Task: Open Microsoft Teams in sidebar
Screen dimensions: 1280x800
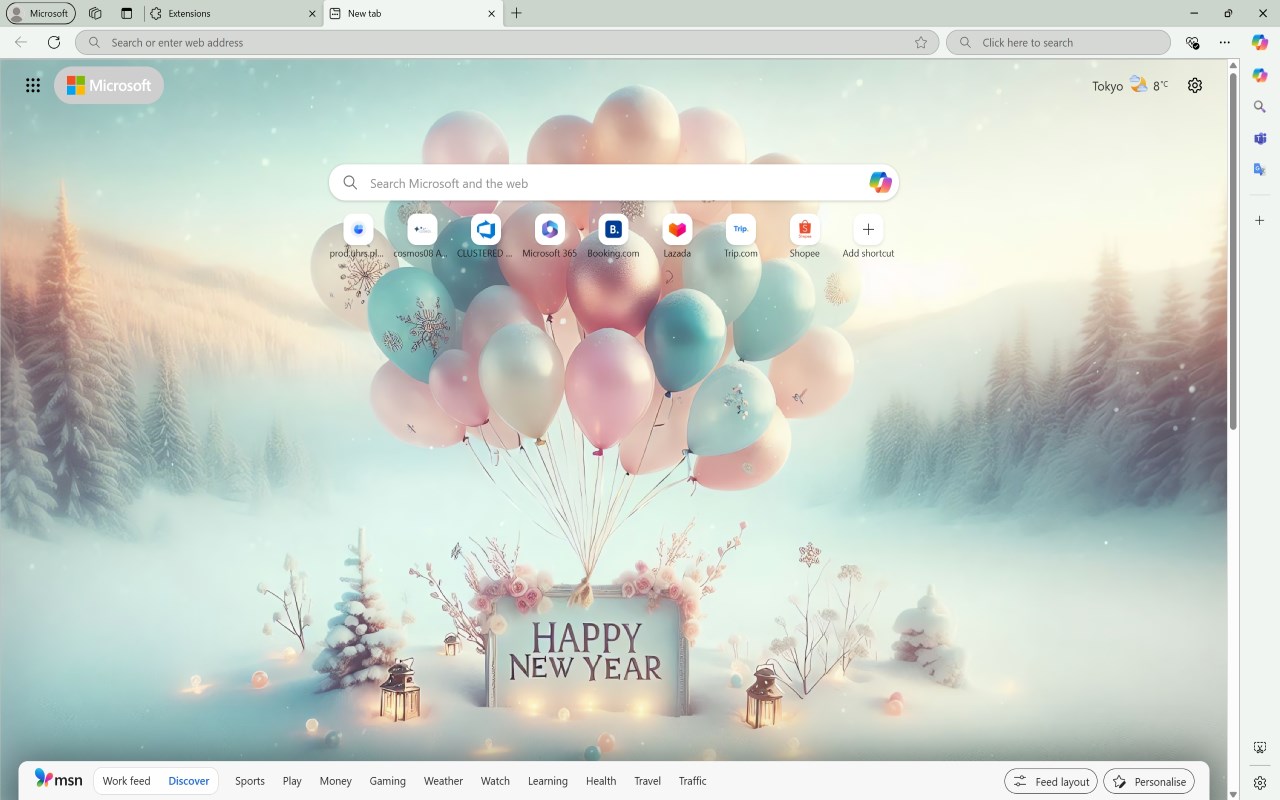Action: coord(1260,139)
